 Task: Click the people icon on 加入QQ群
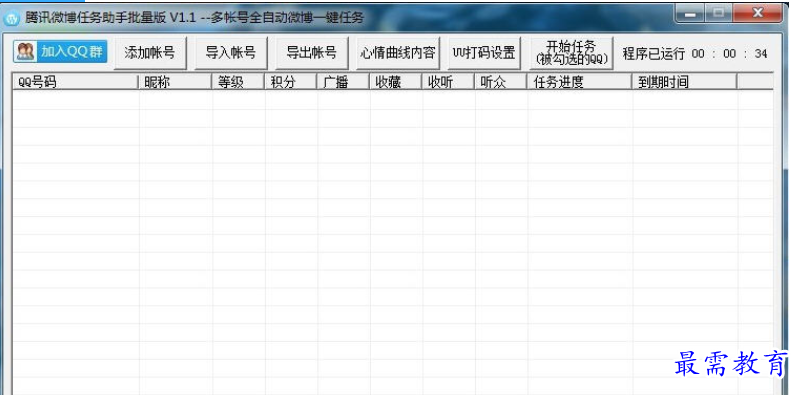[x=25, y=52]
